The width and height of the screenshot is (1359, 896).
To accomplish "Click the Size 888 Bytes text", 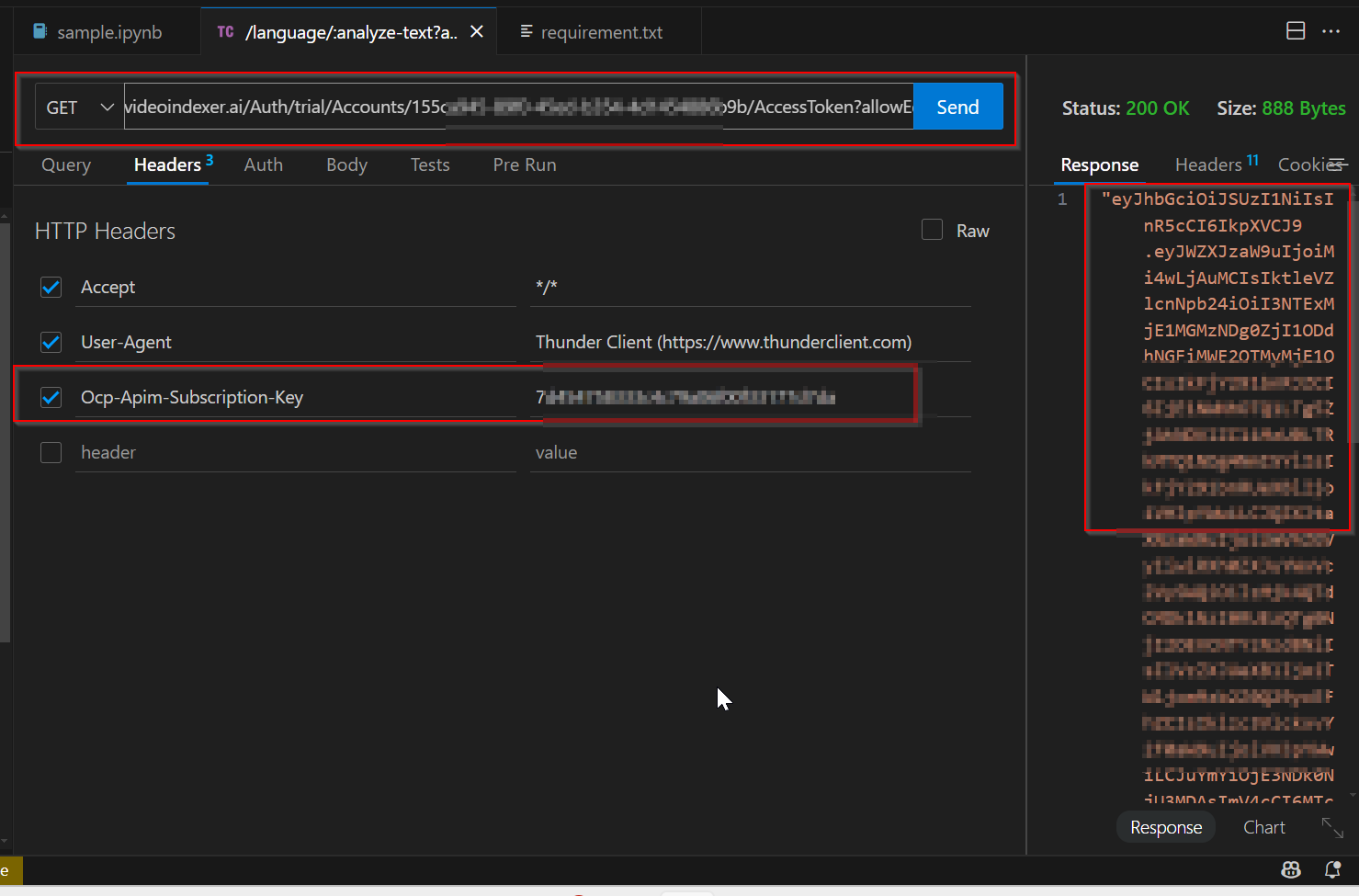I will click(1281, 108).
